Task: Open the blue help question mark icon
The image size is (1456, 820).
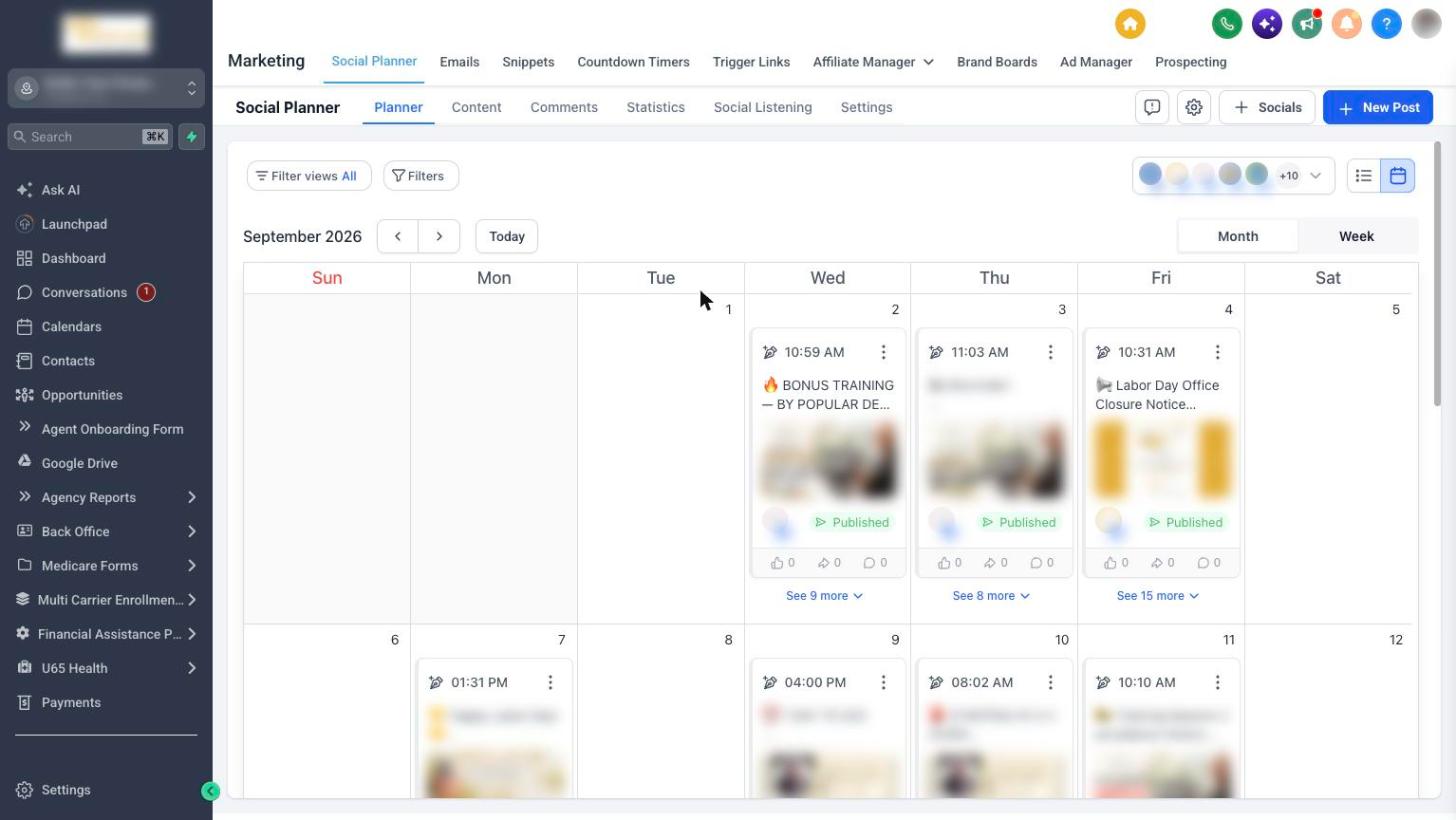Action: (1387, 24)
